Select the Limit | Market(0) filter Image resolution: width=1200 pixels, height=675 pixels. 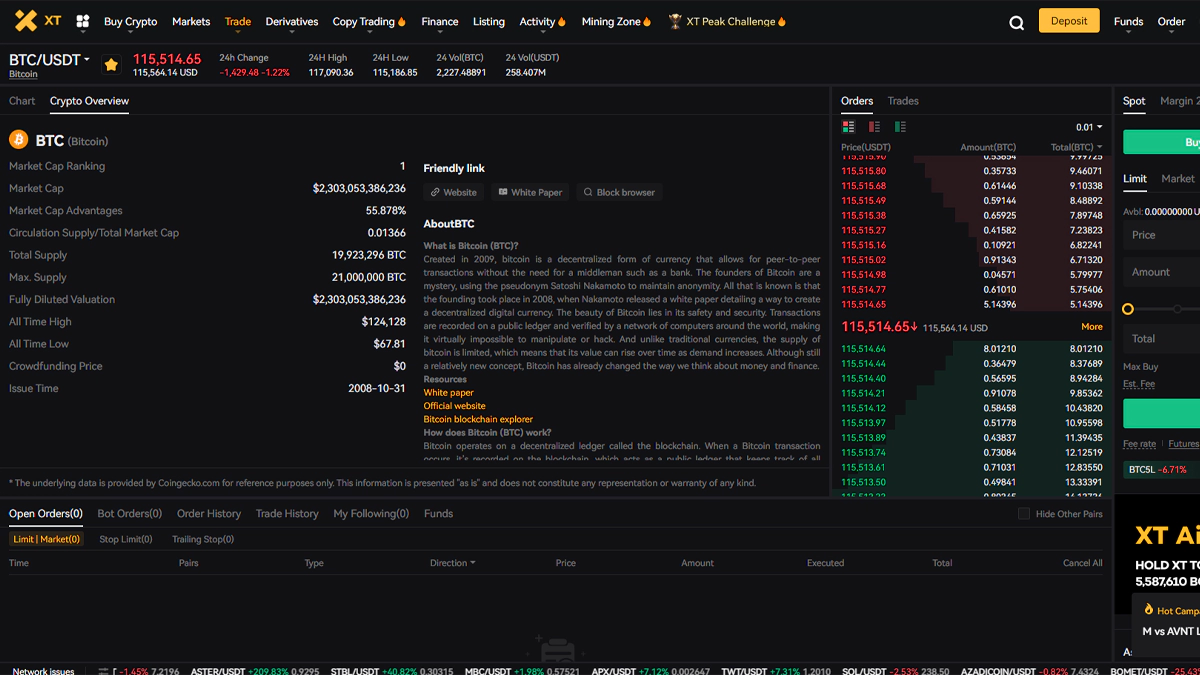pos(46,539)
